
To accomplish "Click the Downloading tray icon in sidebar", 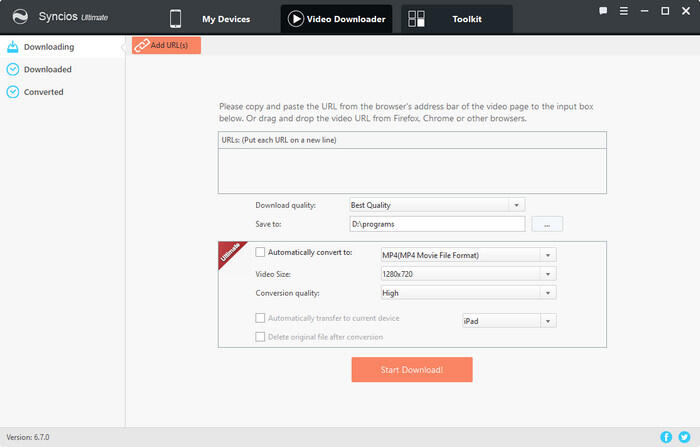I will point(13,47).
